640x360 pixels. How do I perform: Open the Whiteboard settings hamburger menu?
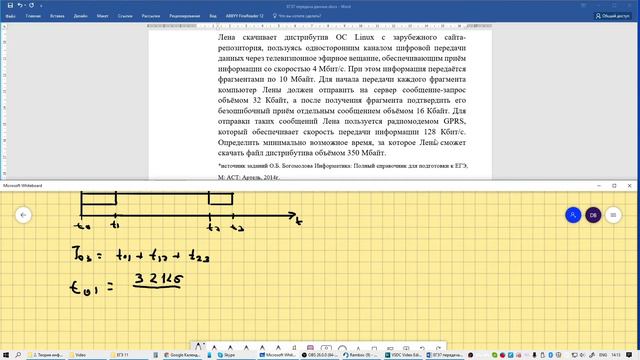[613, 215]
